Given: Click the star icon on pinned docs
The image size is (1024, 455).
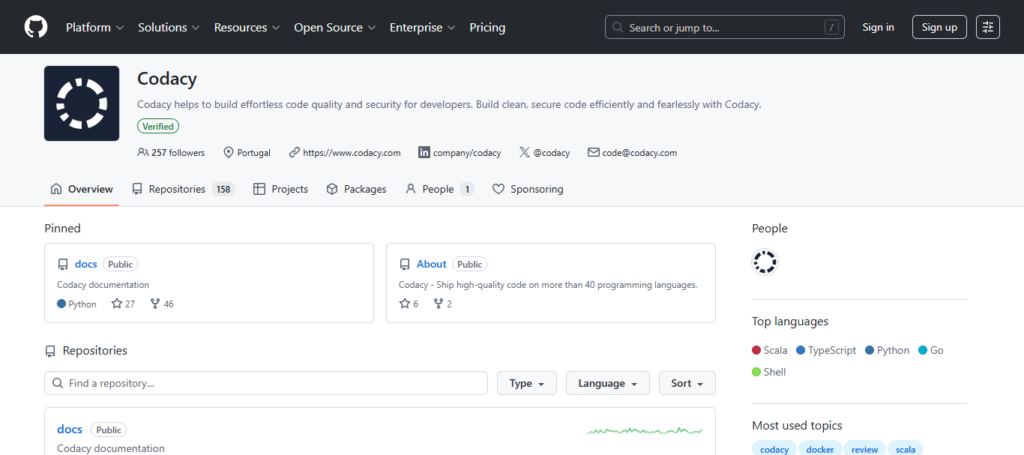Looking at the screenshot, I should tap(117, 304).
